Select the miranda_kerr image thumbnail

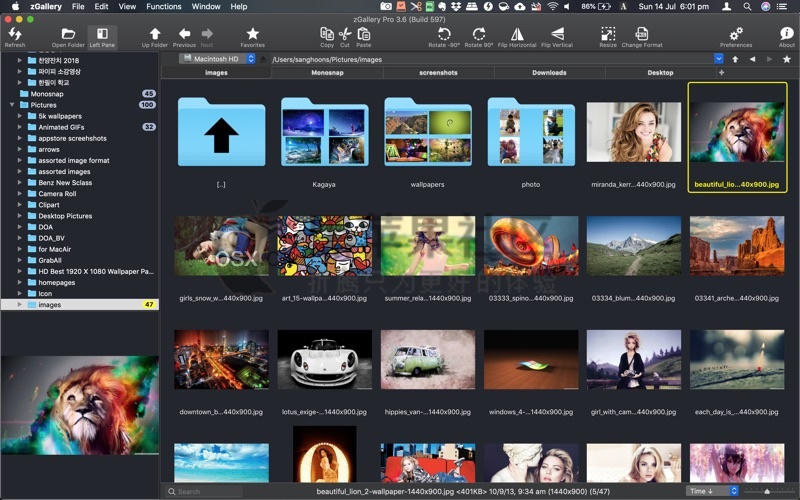point(634,132)
